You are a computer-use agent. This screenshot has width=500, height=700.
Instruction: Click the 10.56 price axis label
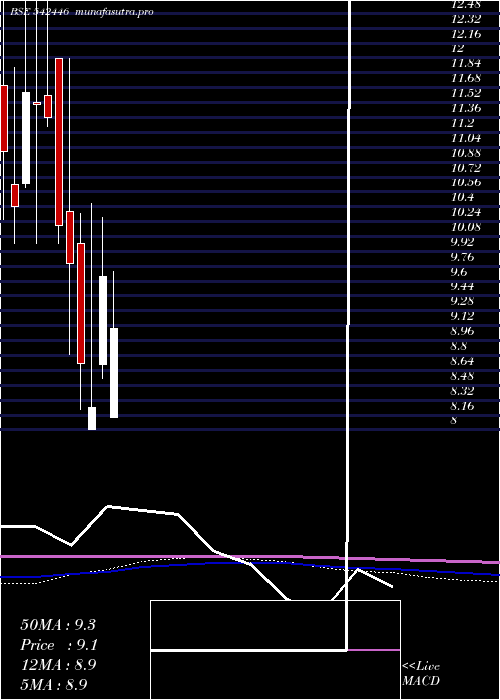466,182
